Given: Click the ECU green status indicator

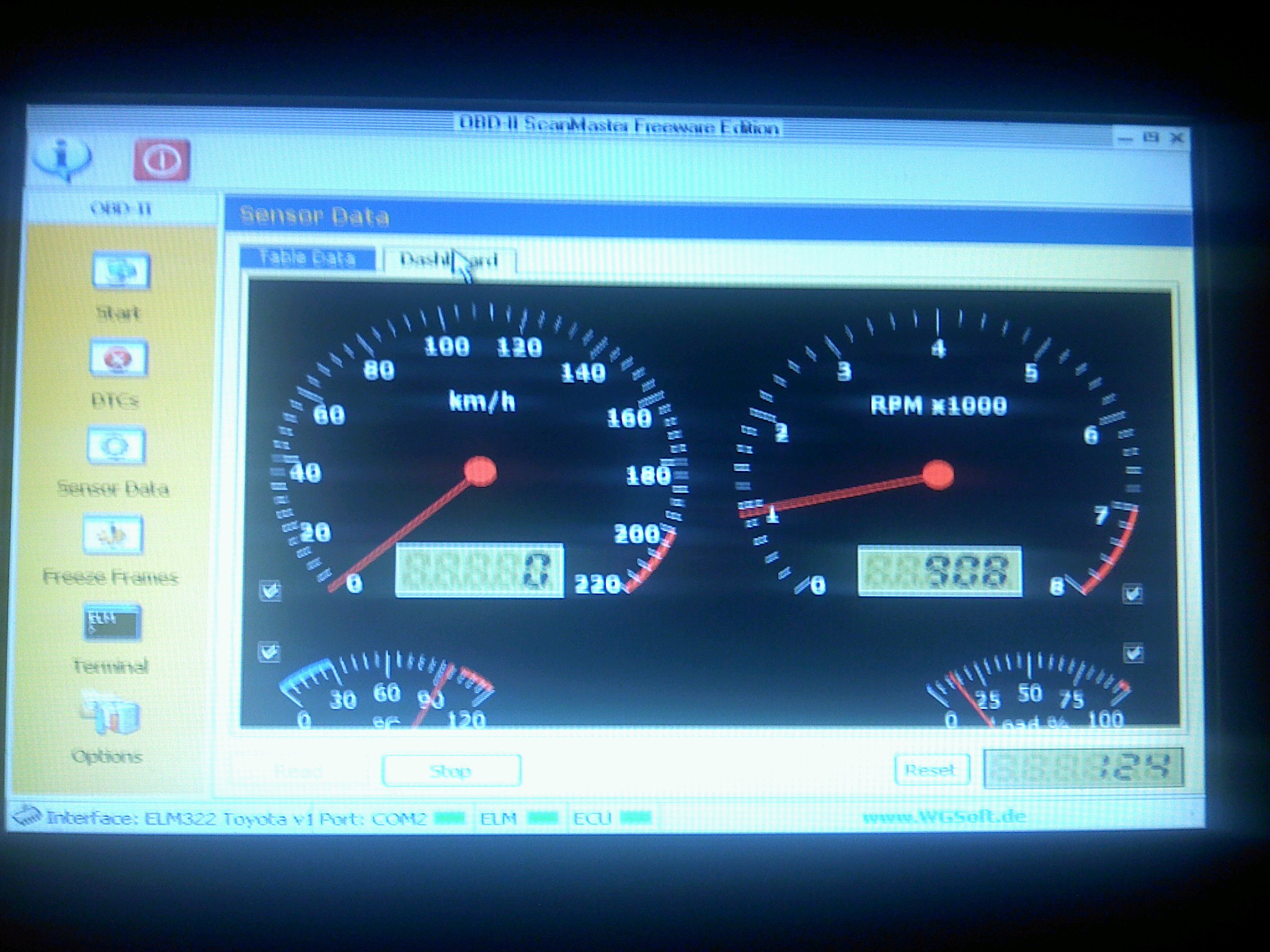Looking at the screenshot, I should click(636, 818).
